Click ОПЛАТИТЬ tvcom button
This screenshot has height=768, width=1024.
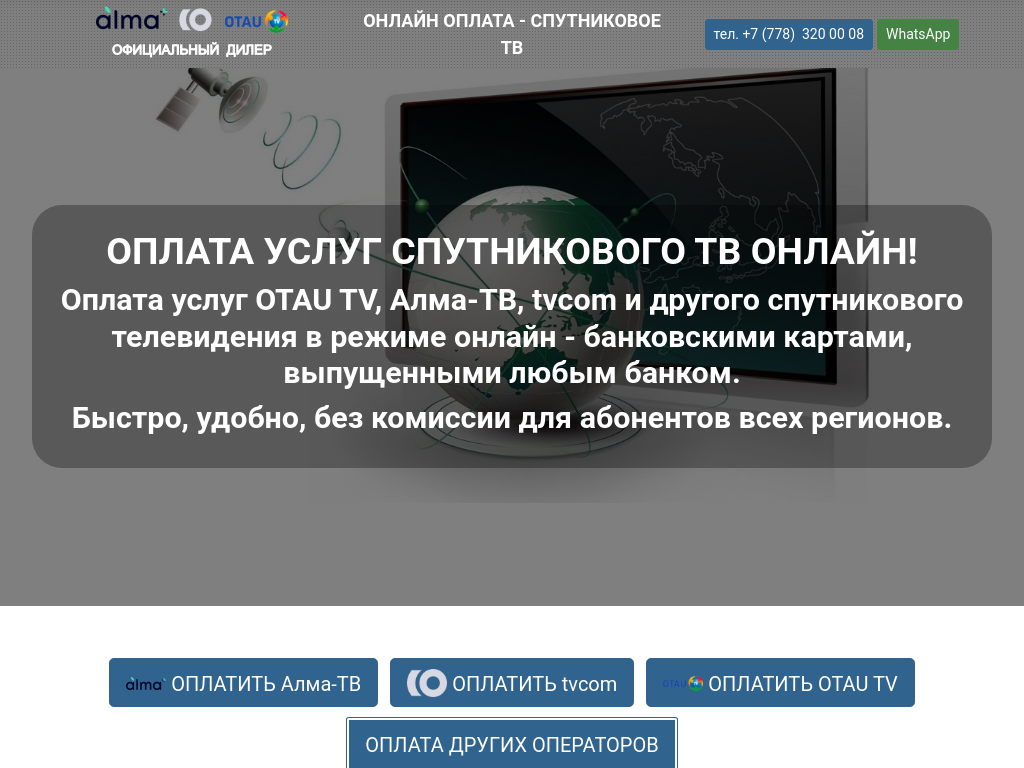(x=512, y=682)
